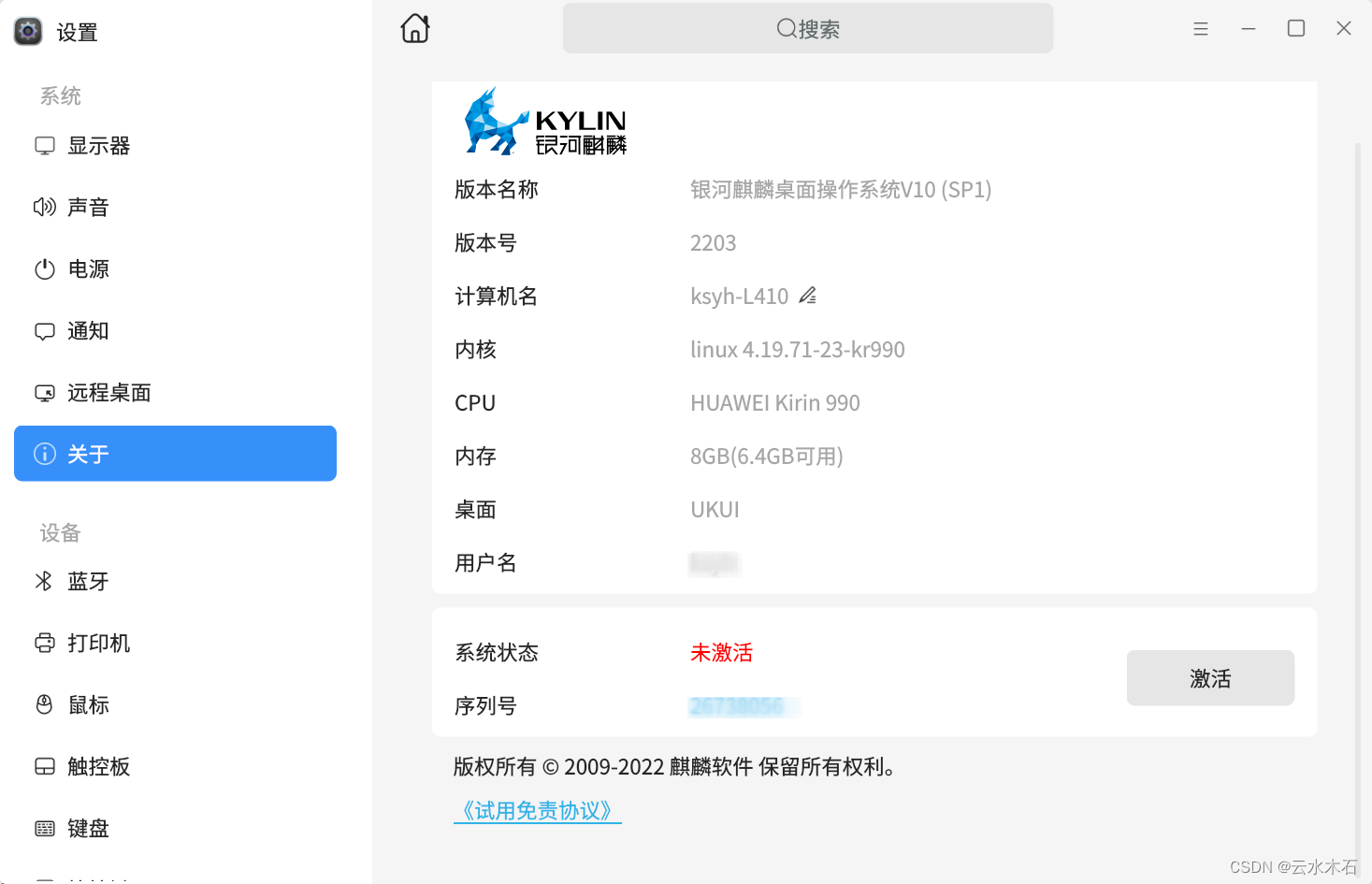Click the pencil icon beside ksyh-L410
The height and width of the screenshot is (884, 1372).
point(808,296)
